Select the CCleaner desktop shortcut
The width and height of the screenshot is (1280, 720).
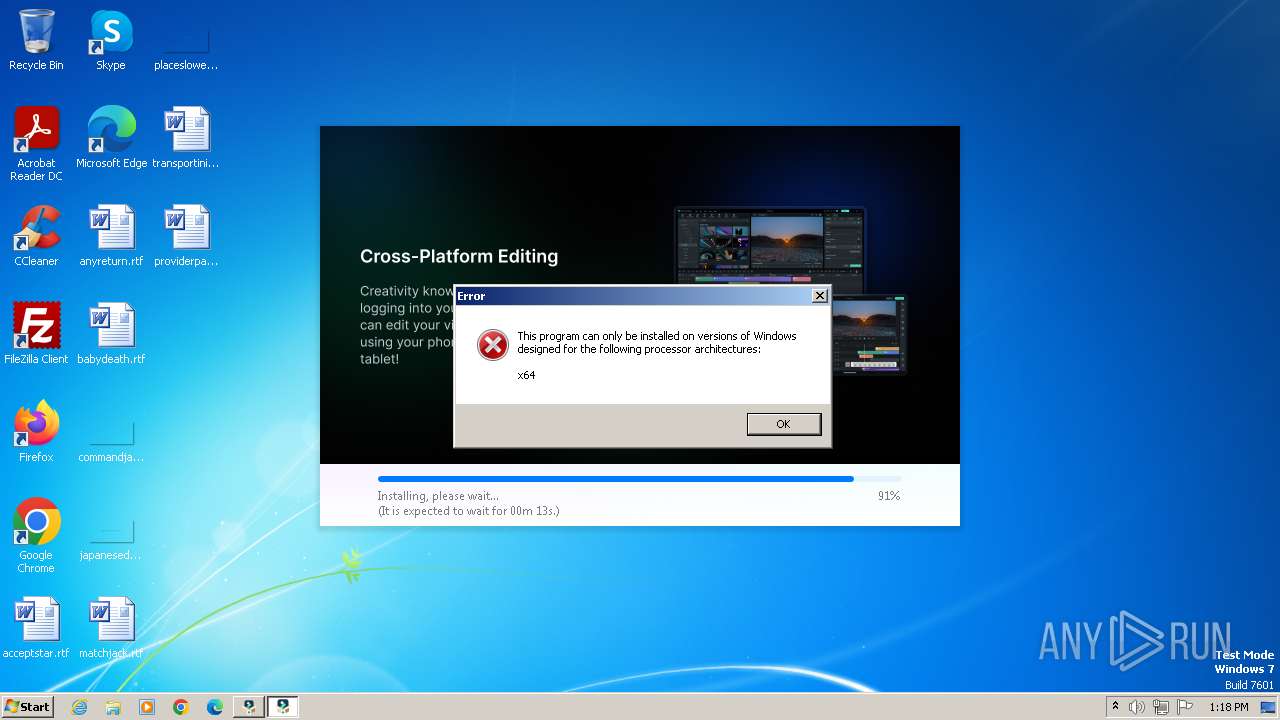(36, 236)
